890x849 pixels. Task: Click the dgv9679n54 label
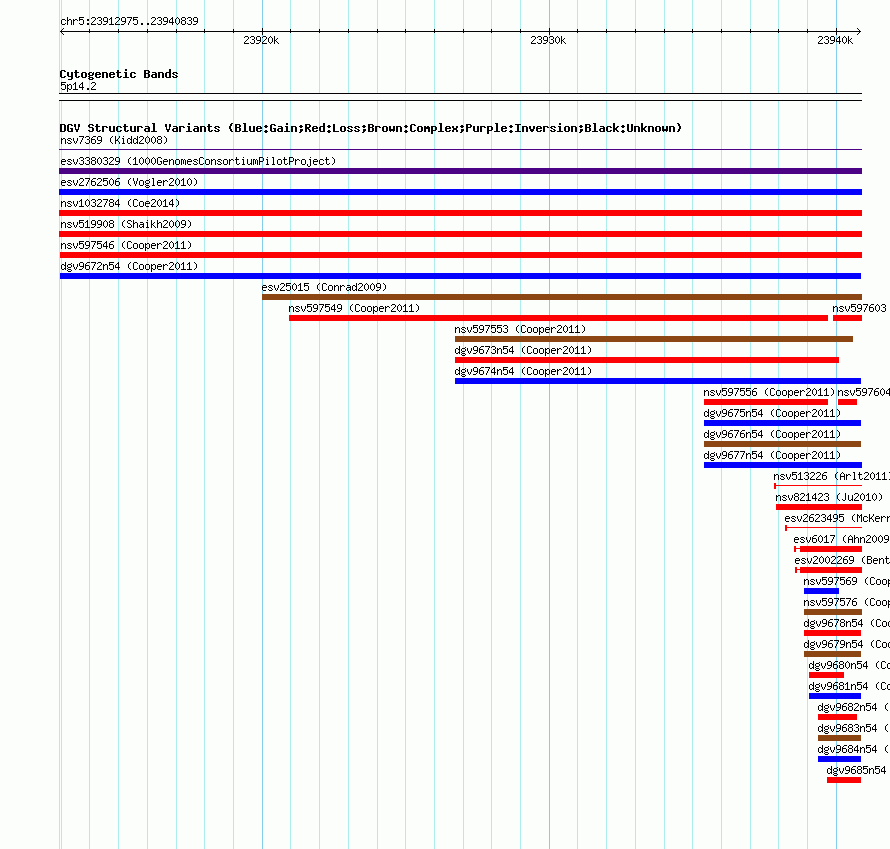point(846,644)
